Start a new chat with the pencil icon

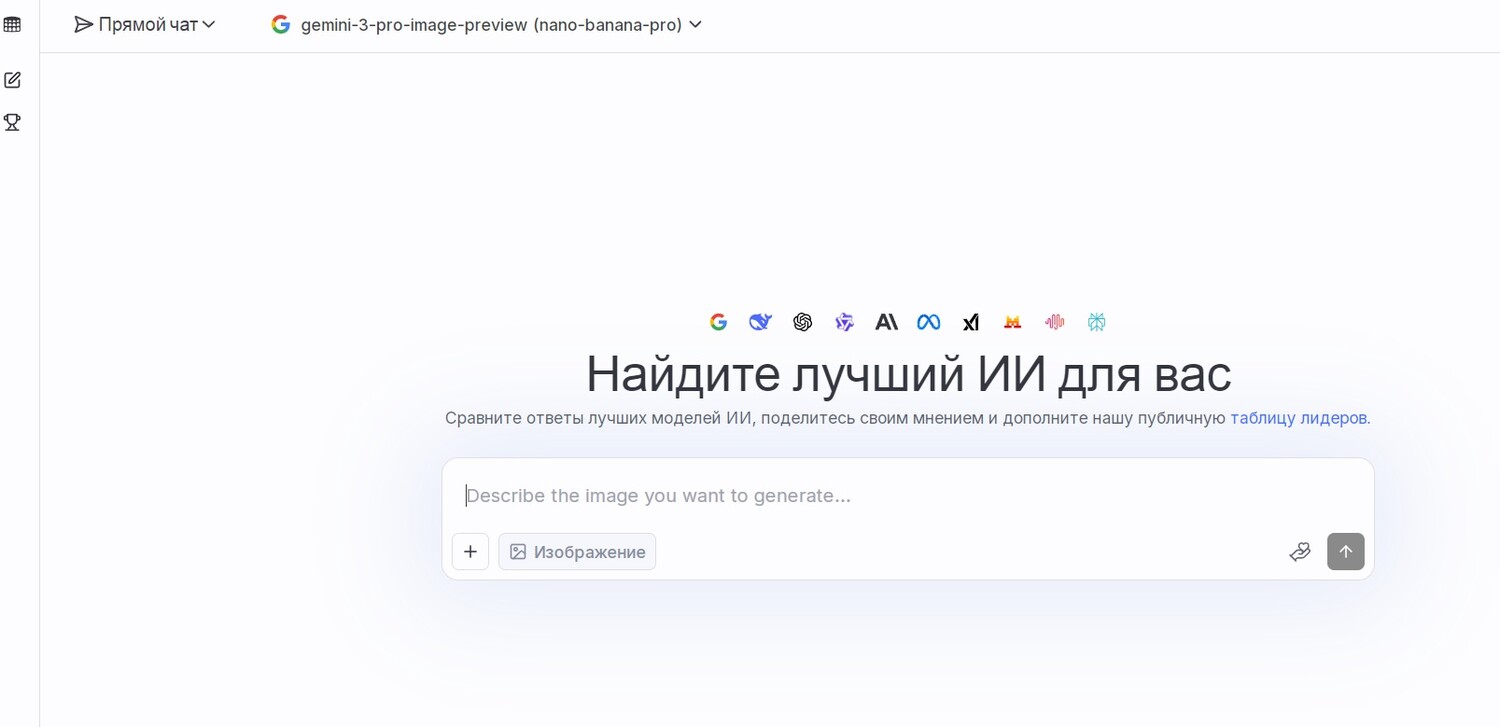[12, 80]
